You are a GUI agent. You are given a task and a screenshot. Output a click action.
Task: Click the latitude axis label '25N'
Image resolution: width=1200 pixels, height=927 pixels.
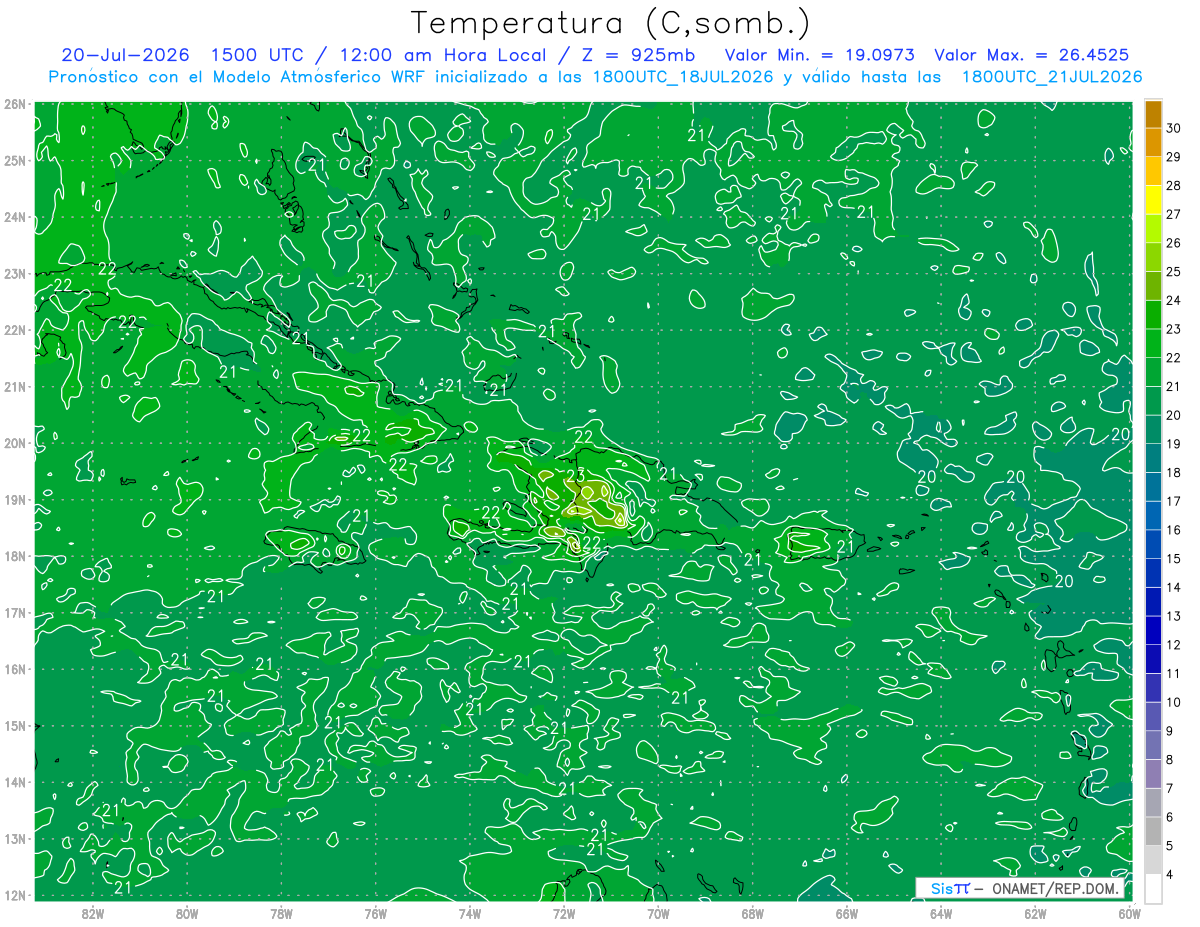point(14,160)
